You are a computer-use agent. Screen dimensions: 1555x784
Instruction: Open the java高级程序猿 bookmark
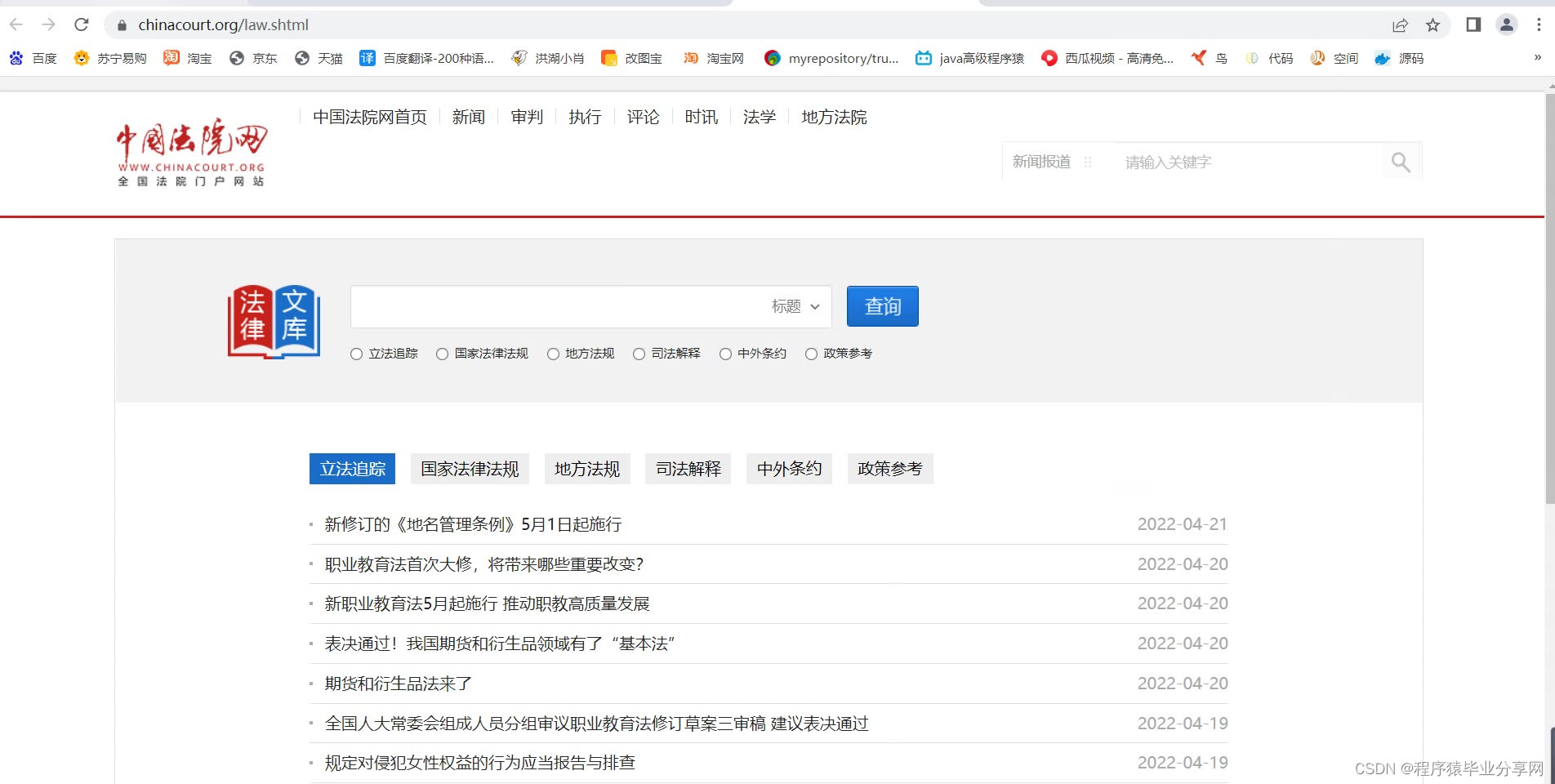tap(969, 58)
